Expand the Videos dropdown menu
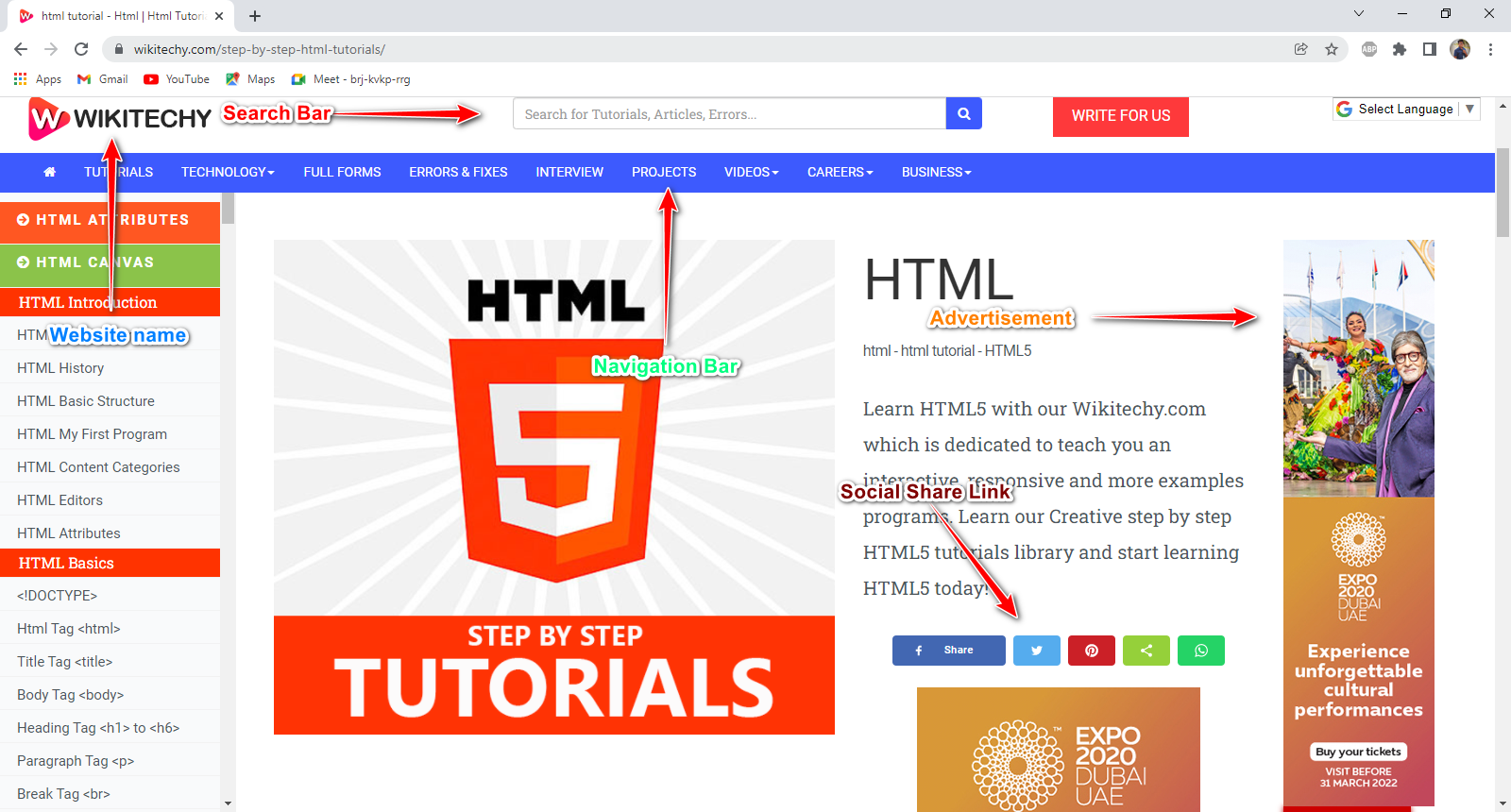 (751, 172)
